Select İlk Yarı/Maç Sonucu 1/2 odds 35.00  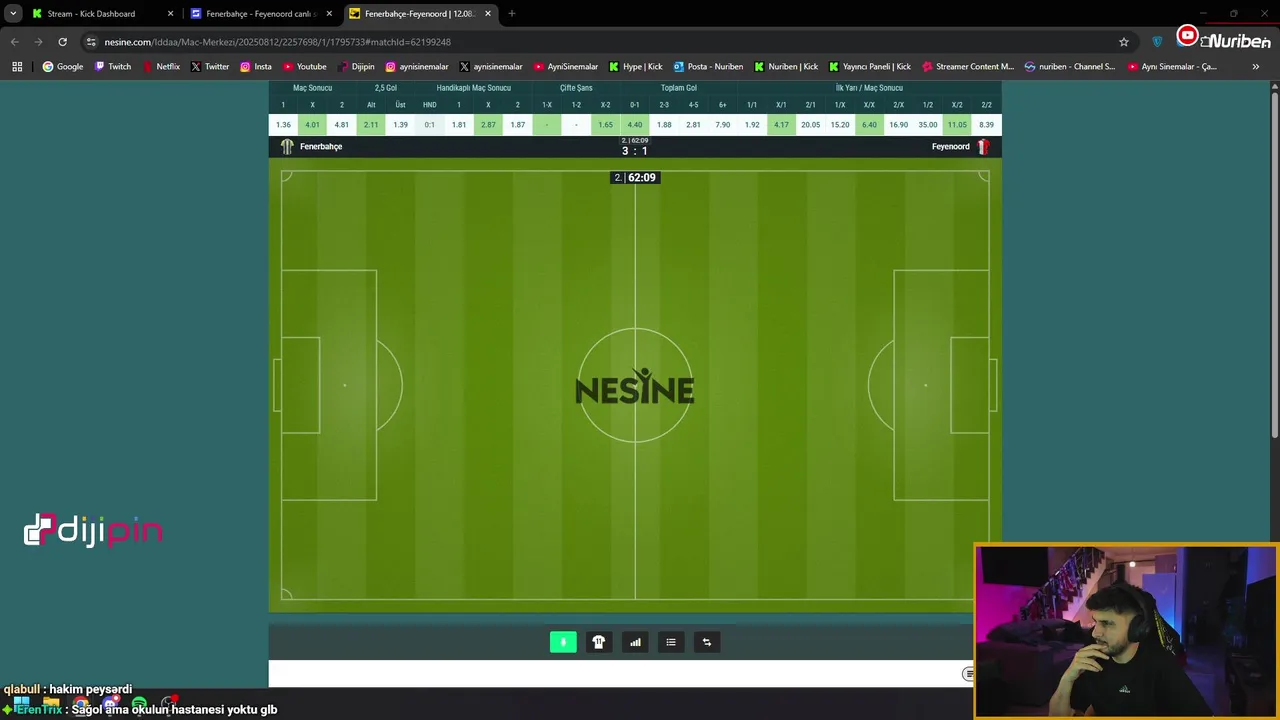[928, 125]
